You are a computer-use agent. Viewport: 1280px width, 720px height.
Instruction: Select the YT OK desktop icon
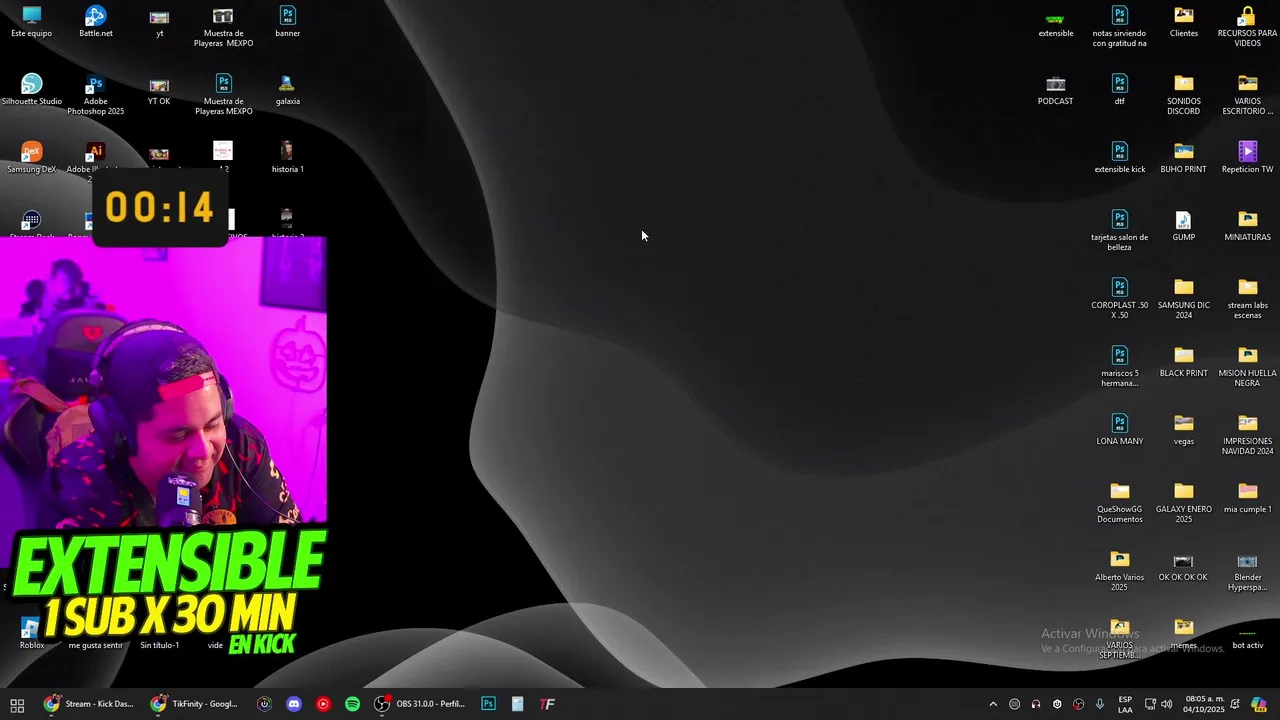point(159,90)
